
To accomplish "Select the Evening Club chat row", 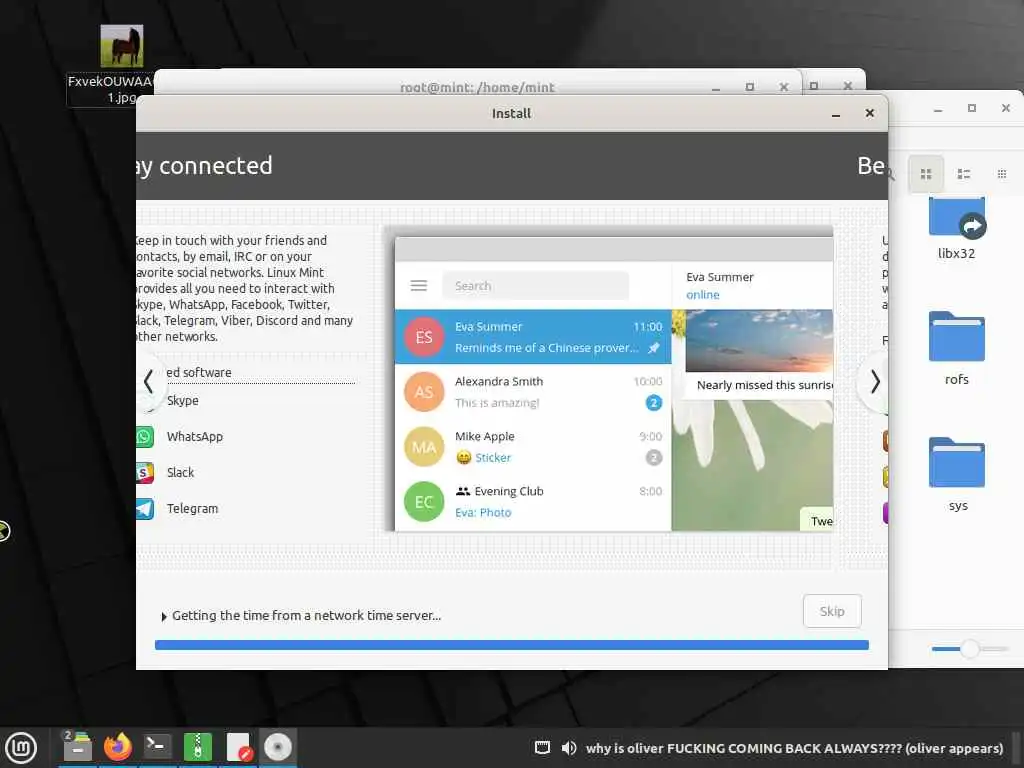I will (x=533, y=502).
